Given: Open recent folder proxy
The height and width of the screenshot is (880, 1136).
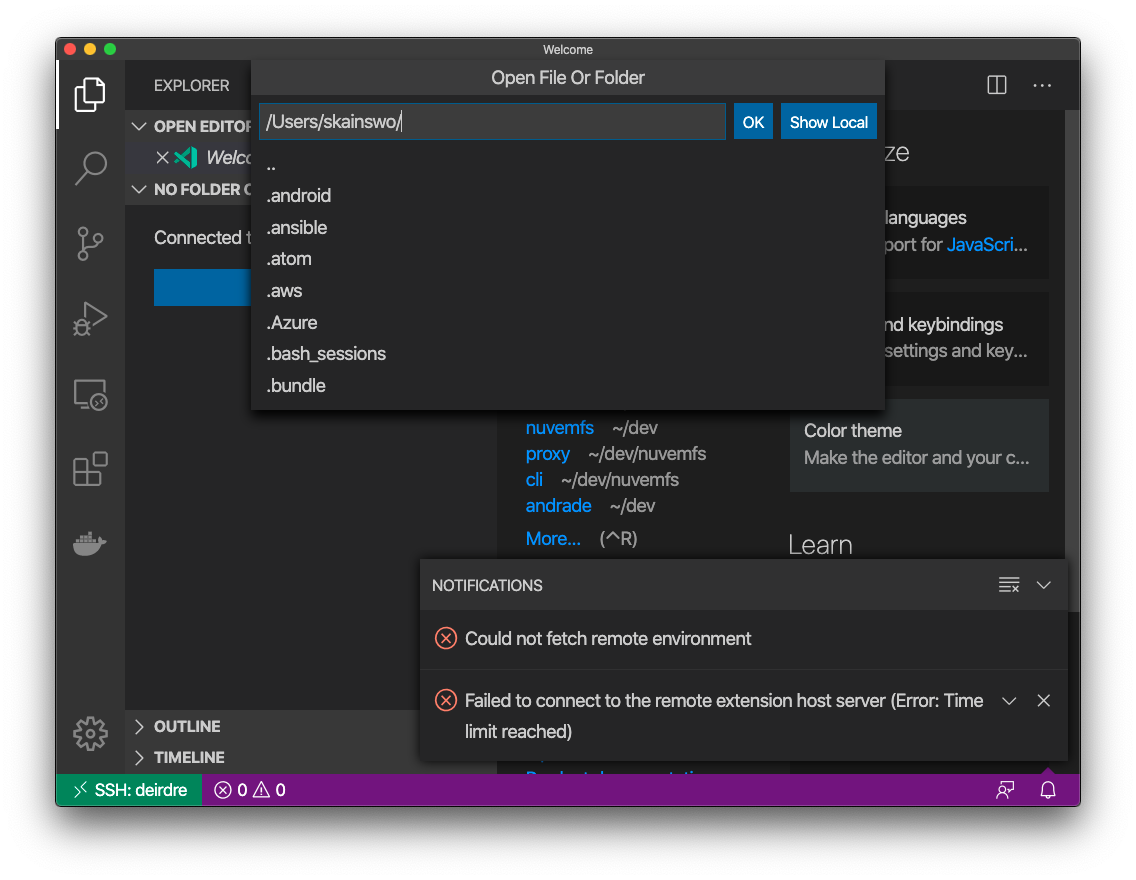Looking at the screenshot, I should (547, 453).
